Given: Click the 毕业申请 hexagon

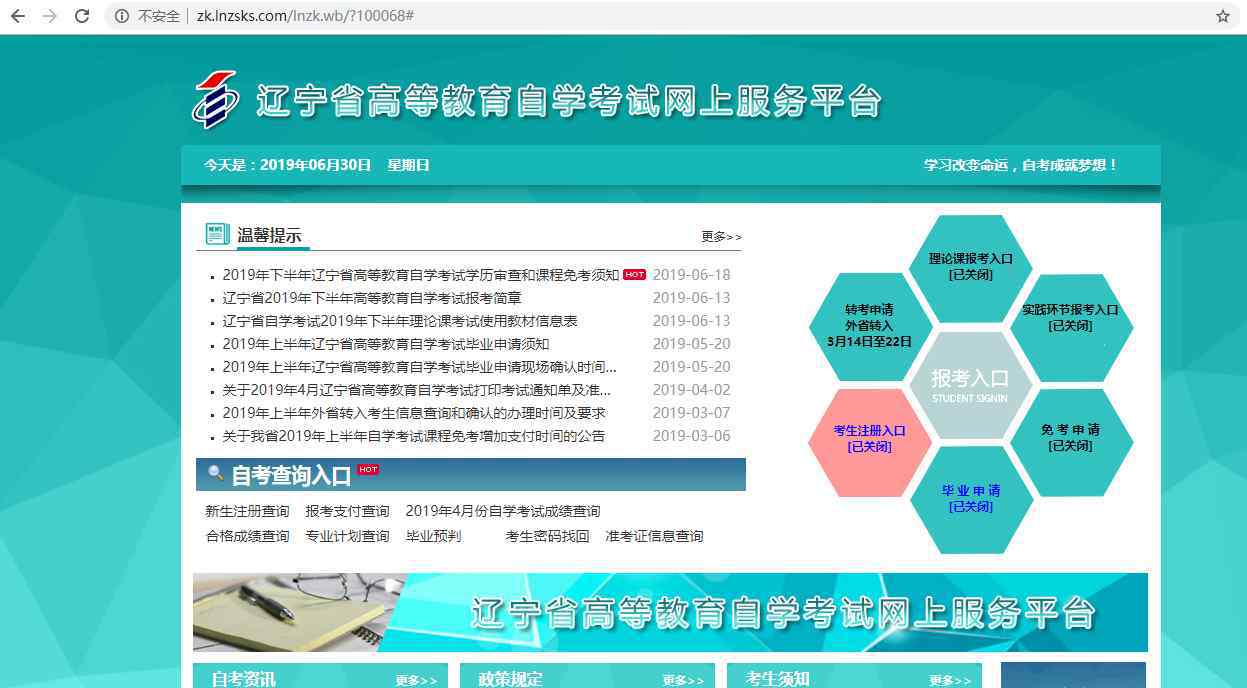Looking at the screenshot, I should pyautogui.click(x=971, y=499).
